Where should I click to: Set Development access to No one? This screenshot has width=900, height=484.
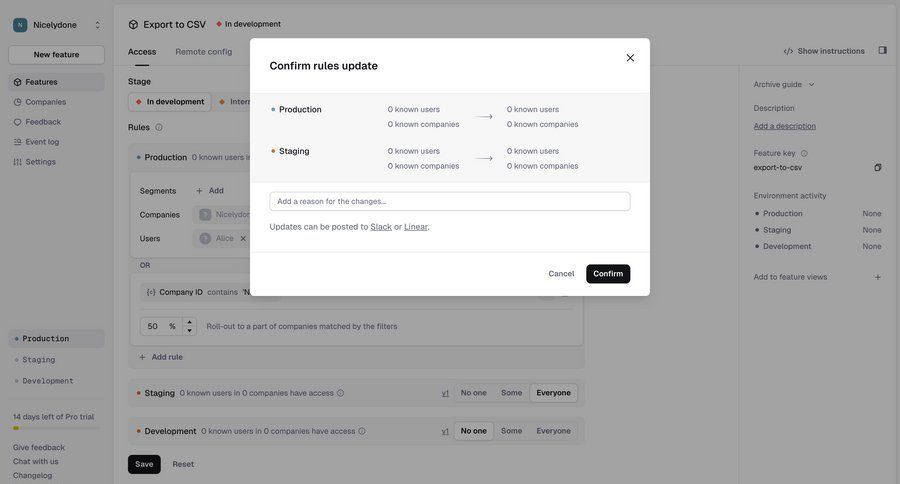point(474,431)
